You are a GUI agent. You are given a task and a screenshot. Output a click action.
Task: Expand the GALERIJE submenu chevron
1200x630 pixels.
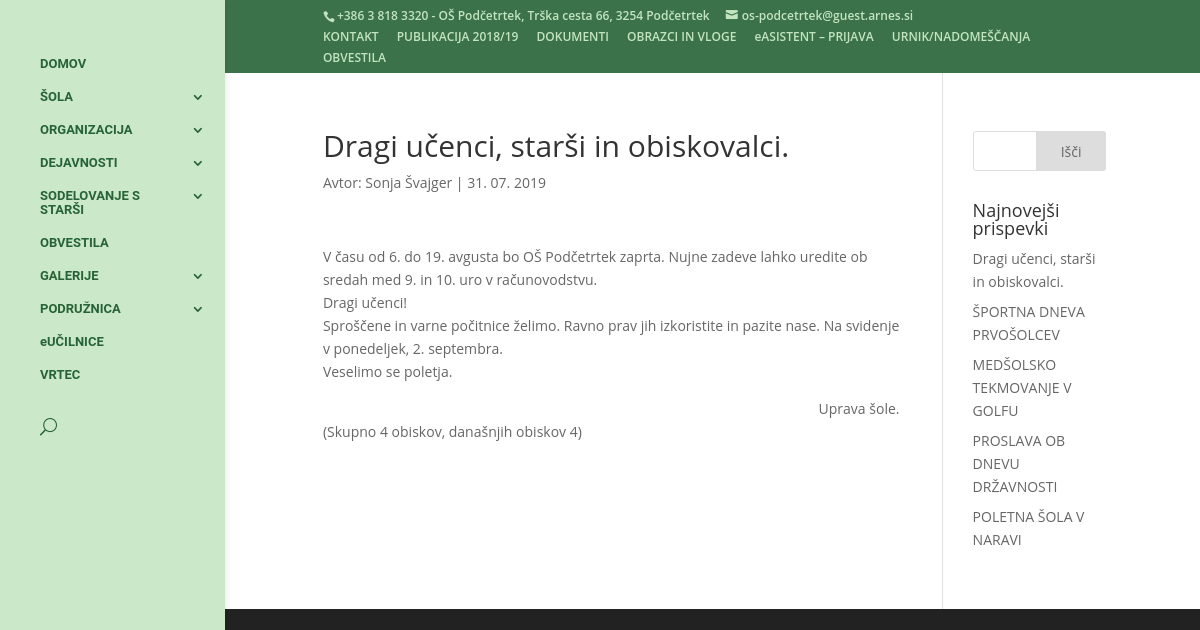click(x=198, y=276)
